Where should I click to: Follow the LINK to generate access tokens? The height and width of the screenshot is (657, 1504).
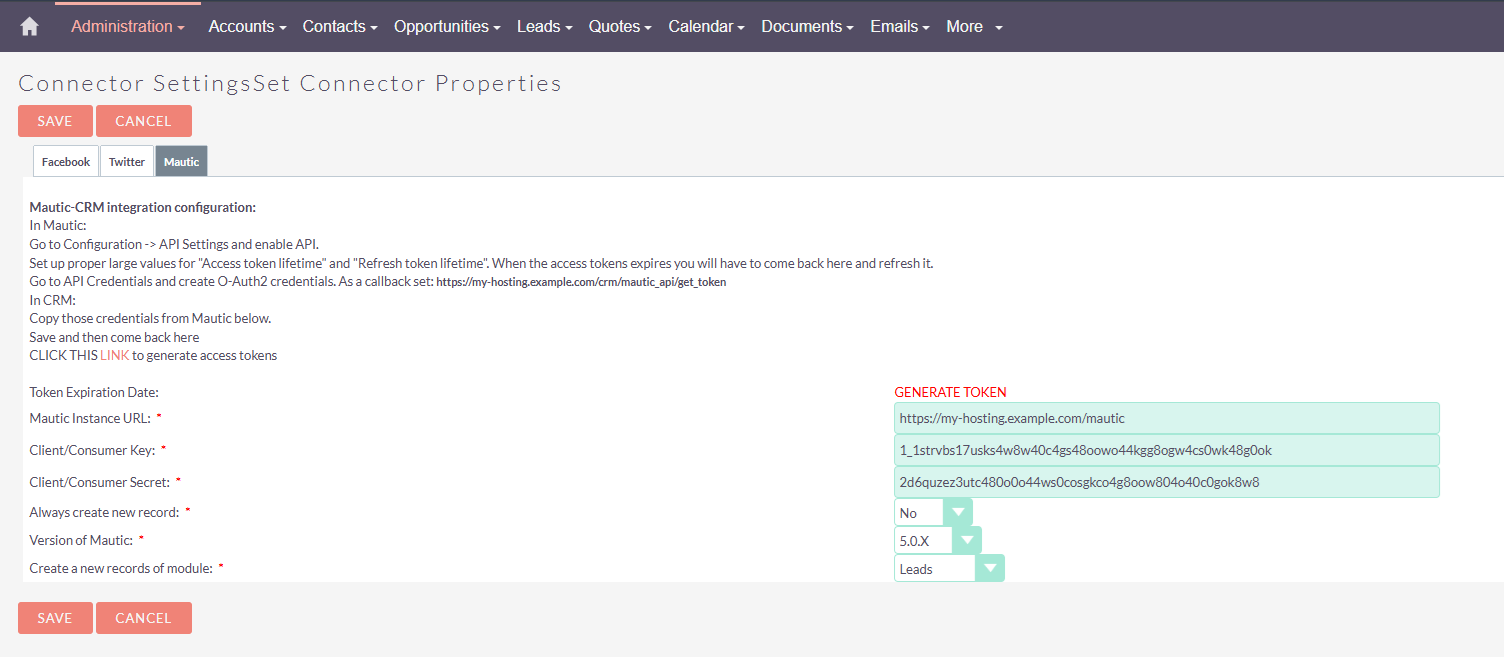click(x=114, y=355)
